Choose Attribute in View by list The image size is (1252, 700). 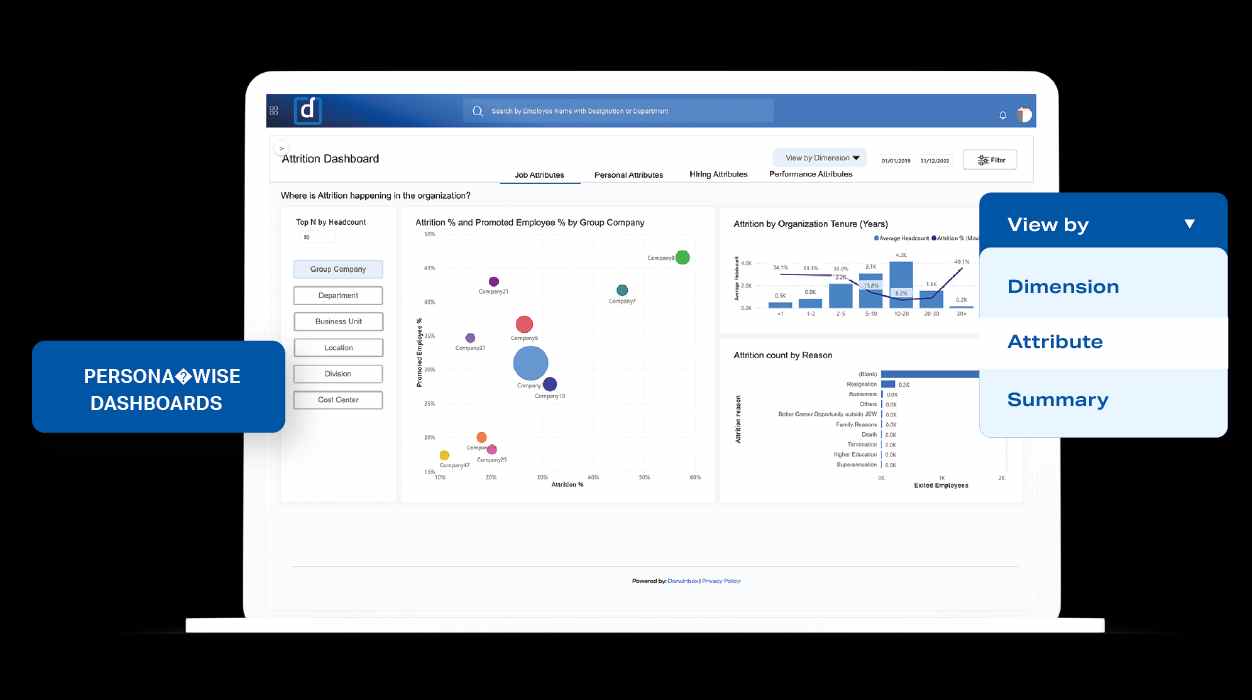coord(1055,342)
